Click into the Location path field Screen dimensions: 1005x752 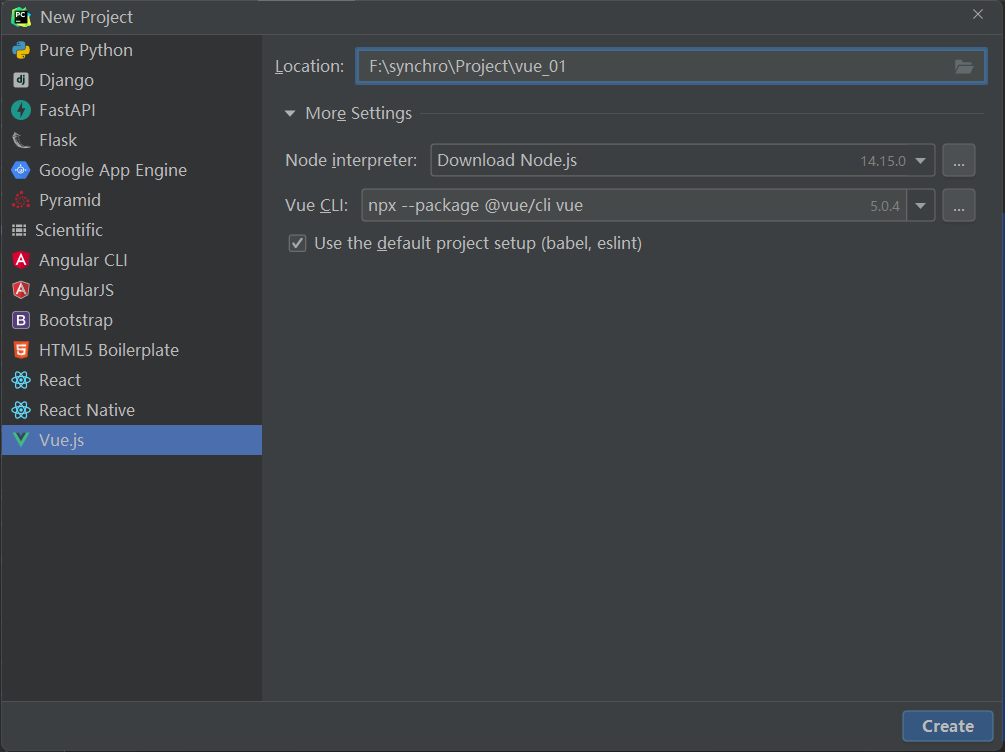[671, 66]
